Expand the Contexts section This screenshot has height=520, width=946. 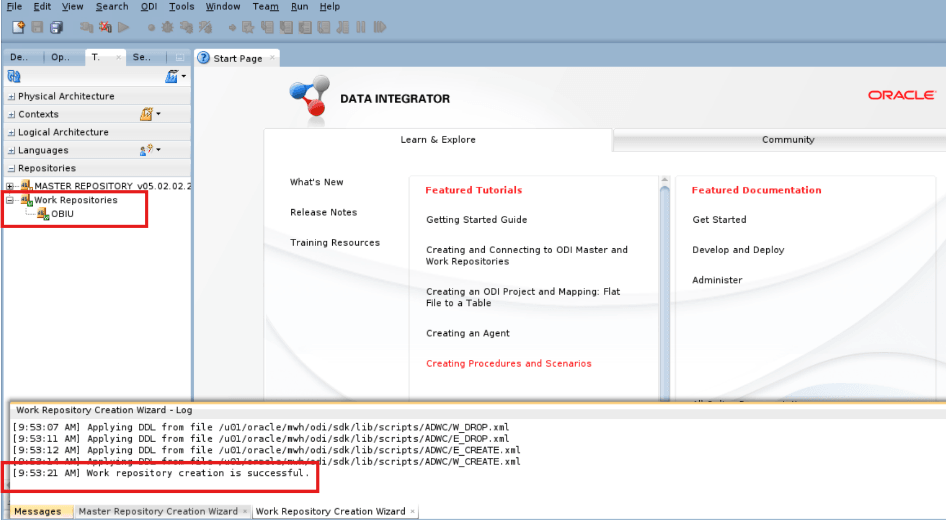11,115
